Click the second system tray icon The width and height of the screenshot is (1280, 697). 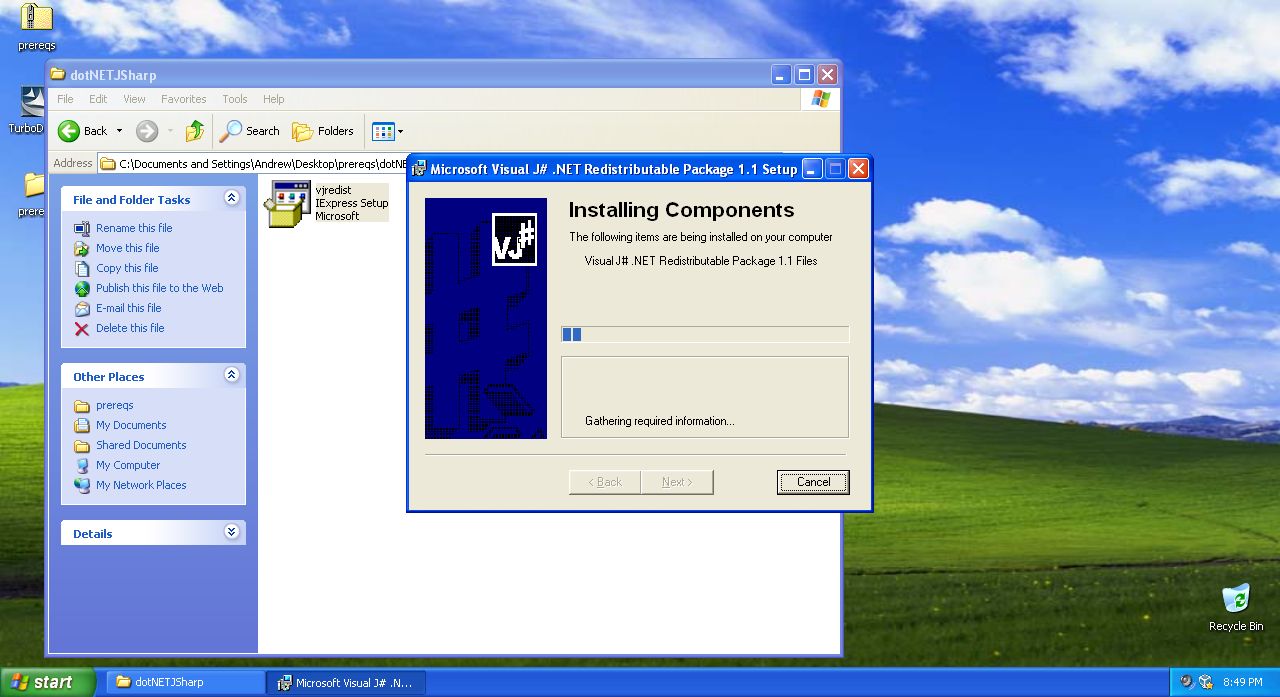pos(1206,682)
